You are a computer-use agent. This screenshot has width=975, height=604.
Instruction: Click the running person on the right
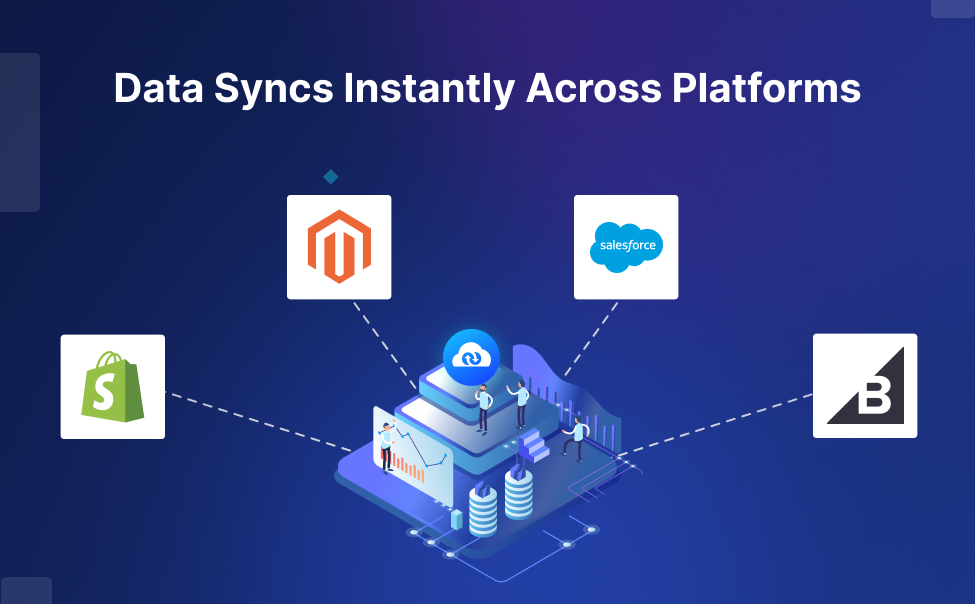point(576,438)
